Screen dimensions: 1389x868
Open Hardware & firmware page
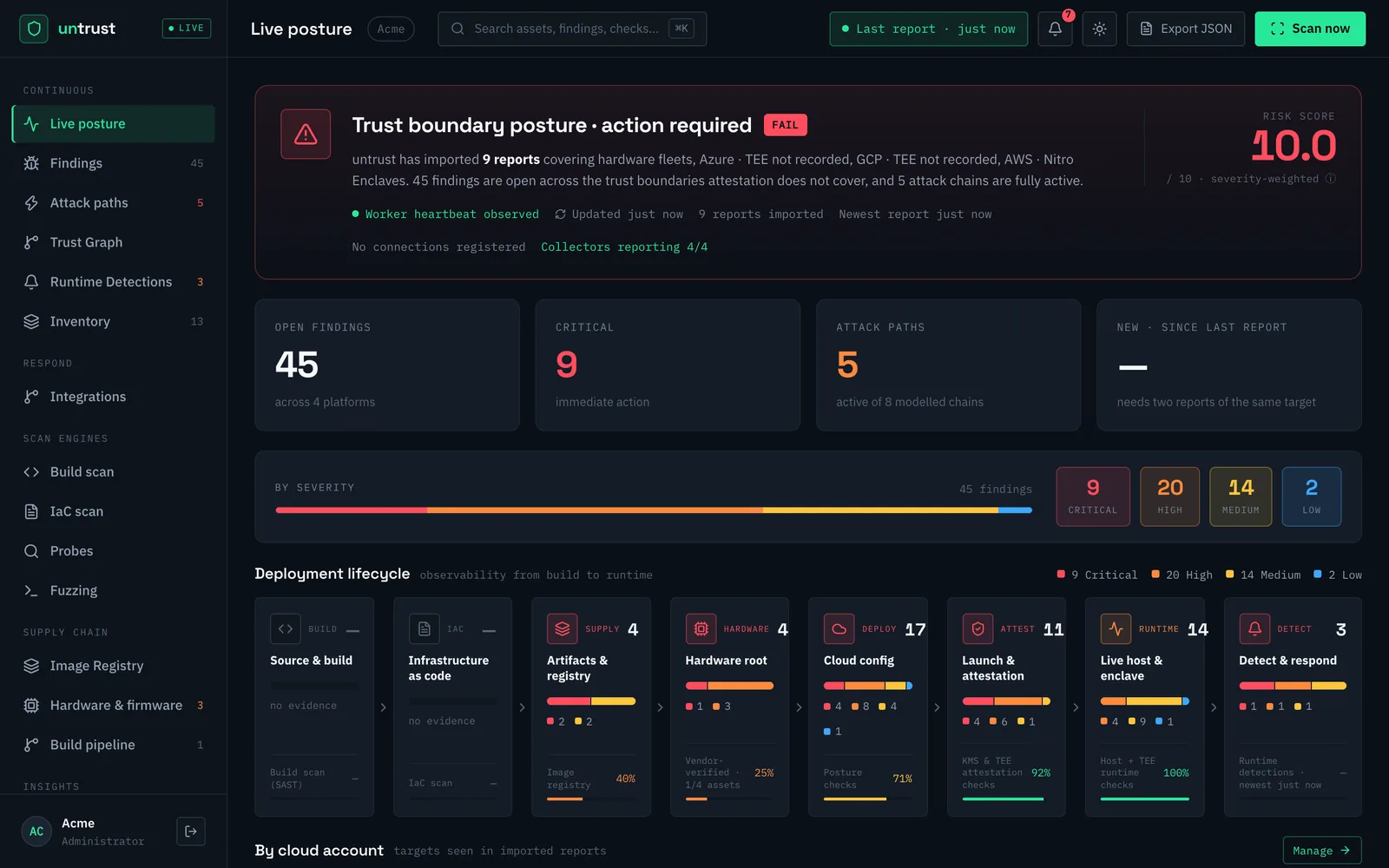pyautogui.click(x=114, y=705)
